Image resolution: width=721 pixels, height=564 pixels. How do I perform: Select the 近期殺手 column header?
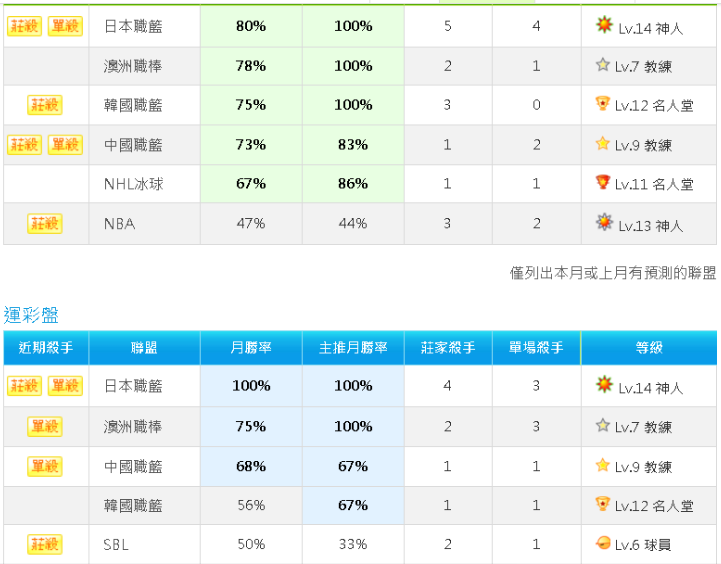coord(46,348)
